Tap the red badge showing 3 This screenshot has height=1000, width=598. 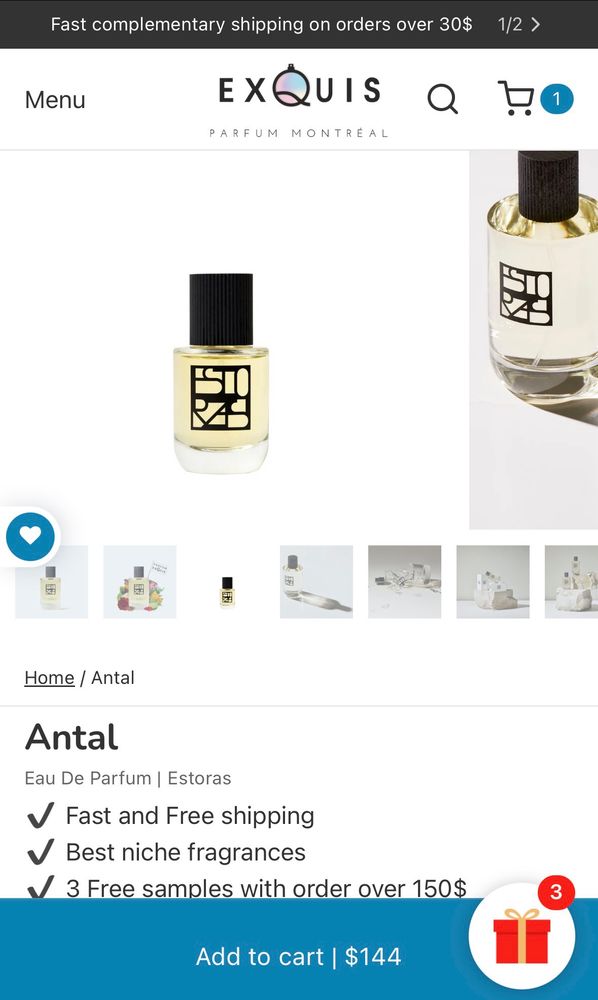[556, 892]
